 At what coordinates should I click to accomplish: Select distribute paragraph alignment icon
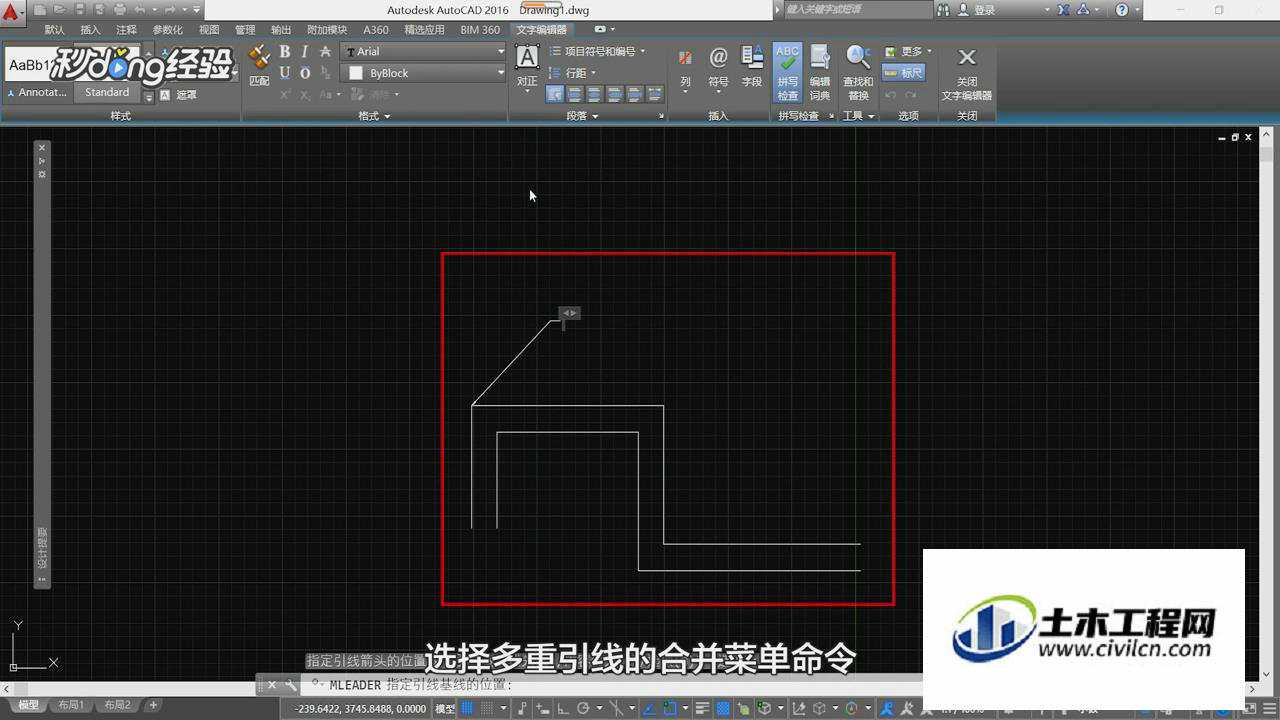pos(655,94)
